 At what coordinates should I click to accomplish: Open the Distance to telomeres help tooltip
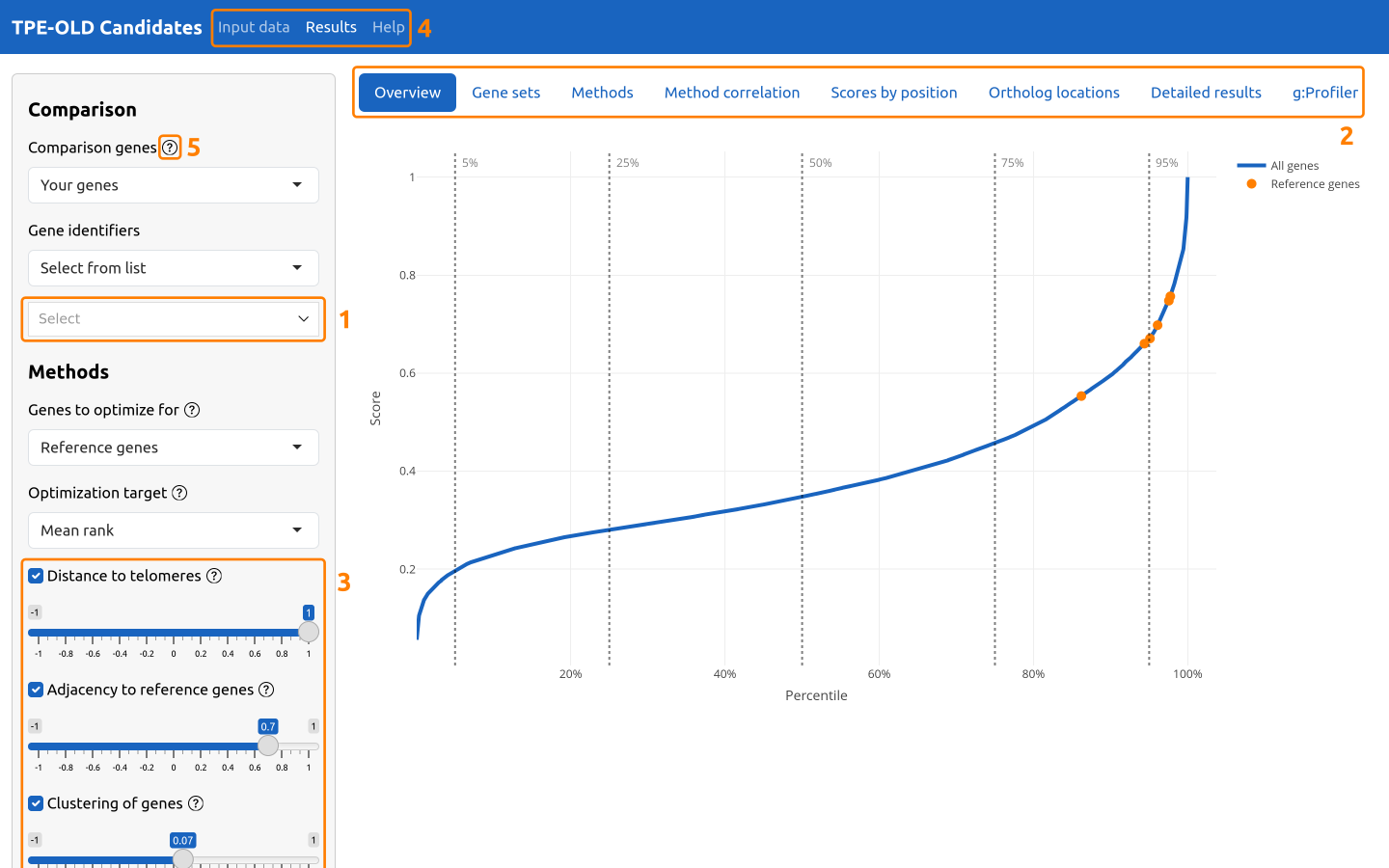click(x=213, y=576)
